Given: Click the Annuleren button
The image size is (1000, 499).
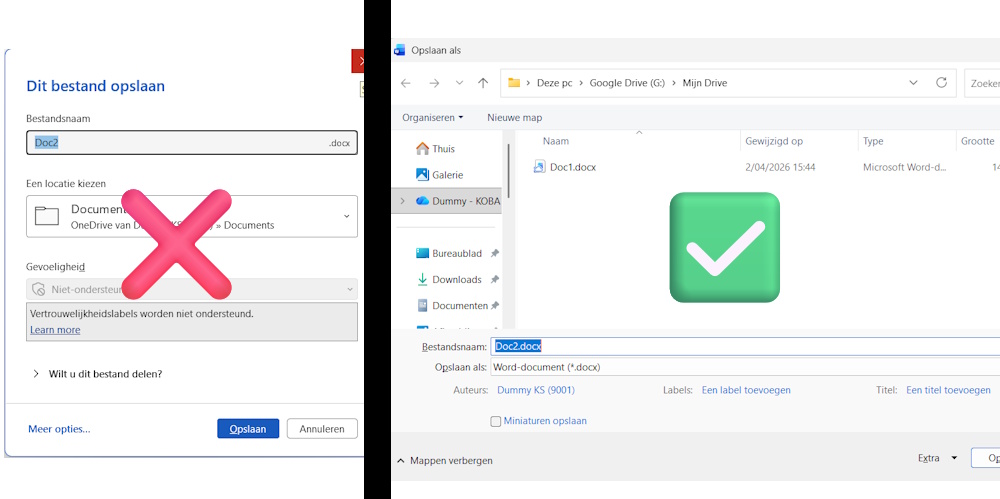Looking at the screenshot, I should 321,429.
